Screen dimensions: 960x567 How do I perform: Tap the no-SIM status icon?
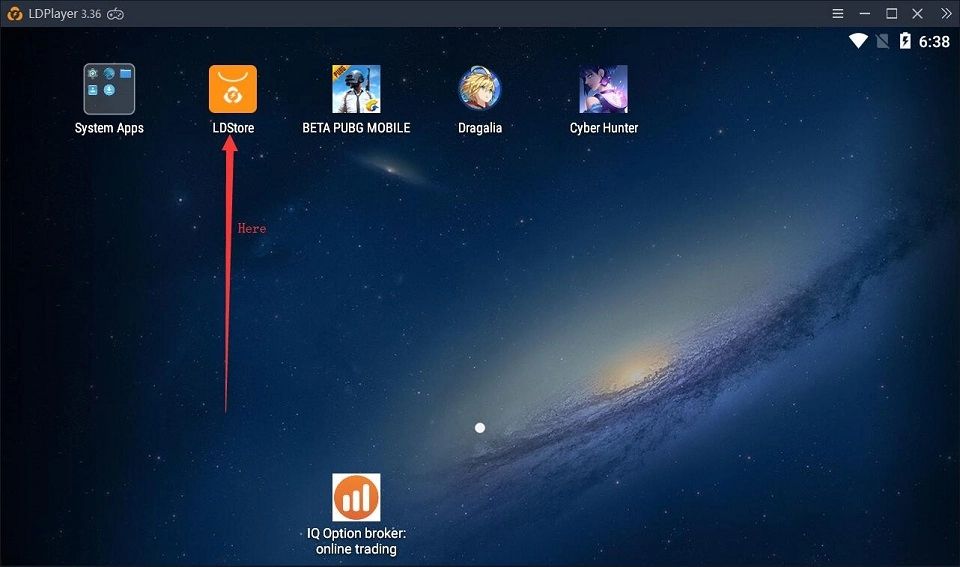882,41
